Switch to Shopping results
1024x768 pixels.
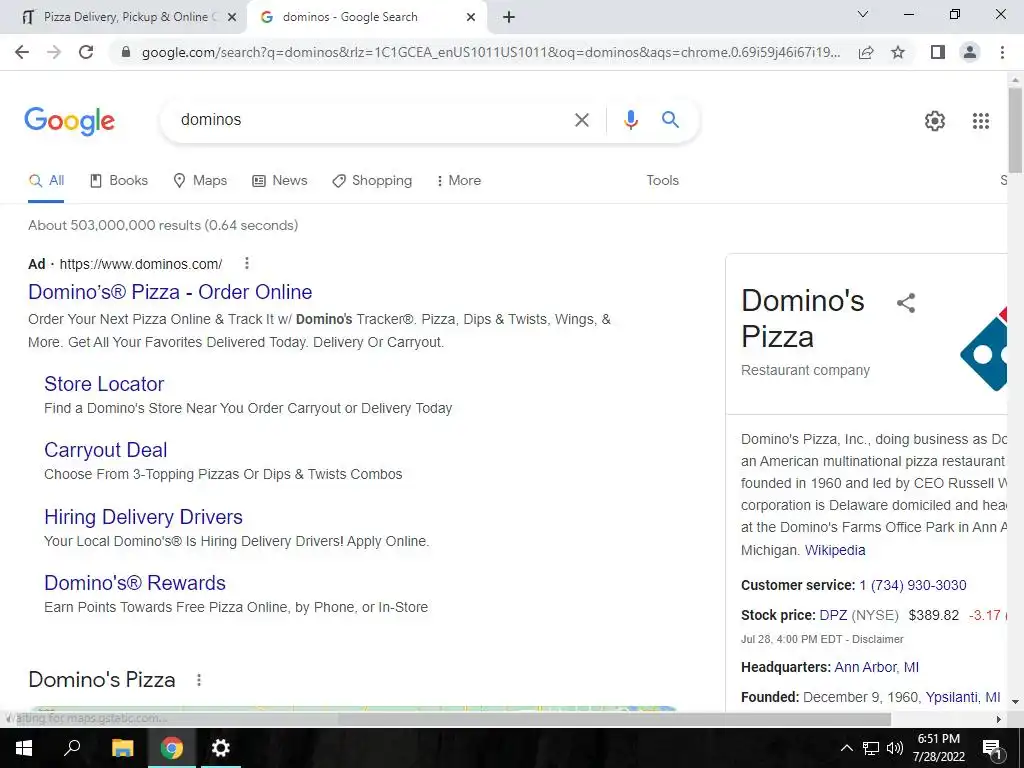tap(372, 180)
